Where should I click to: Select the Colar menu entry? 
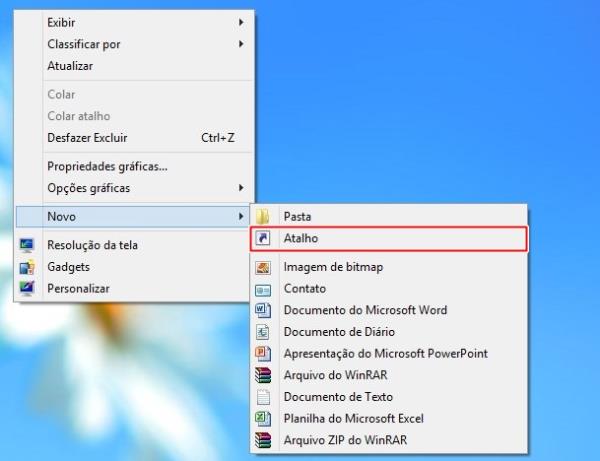134,94
